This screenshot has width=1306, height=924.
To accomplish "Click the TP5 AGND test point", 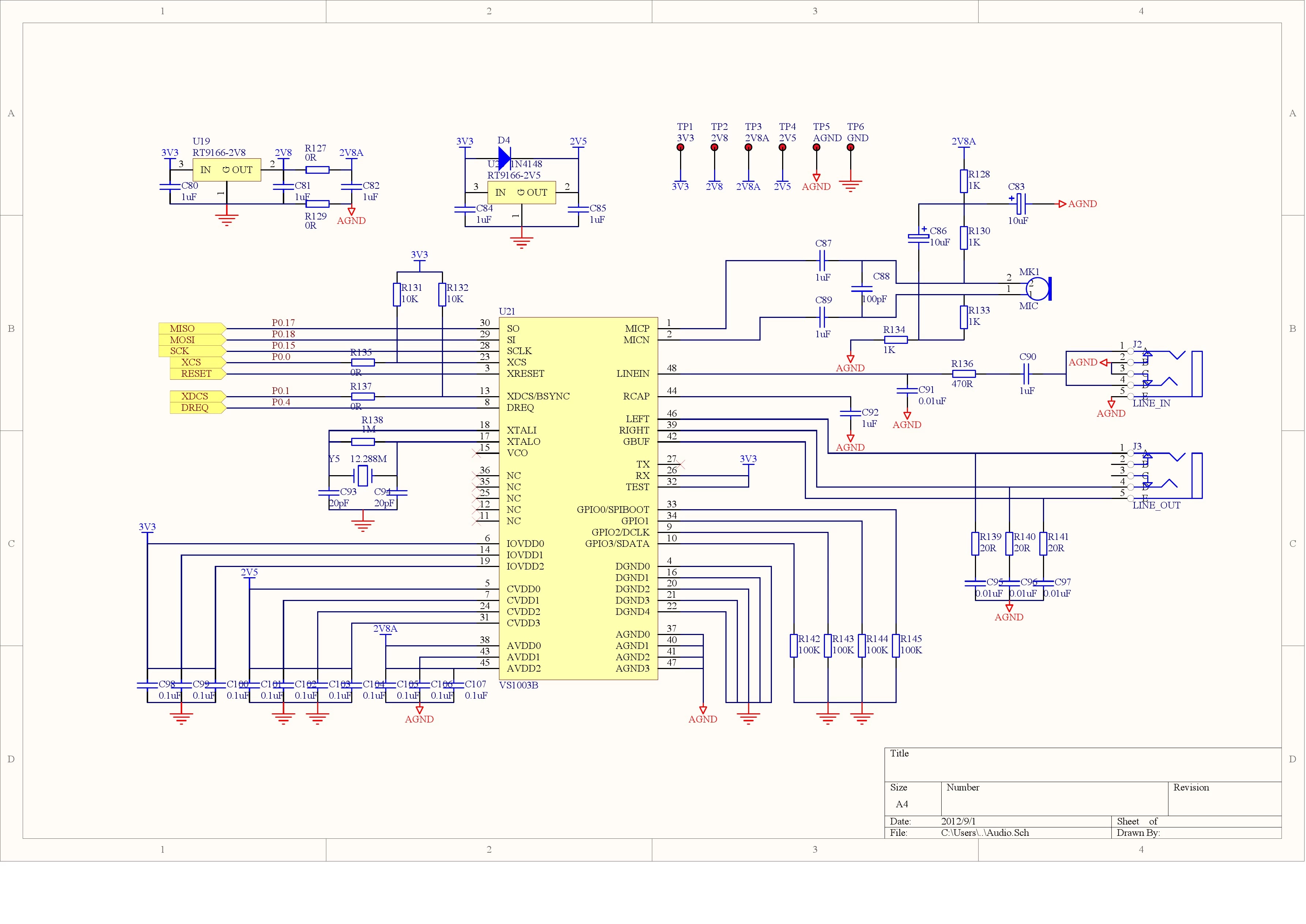I will pos(817,147).
